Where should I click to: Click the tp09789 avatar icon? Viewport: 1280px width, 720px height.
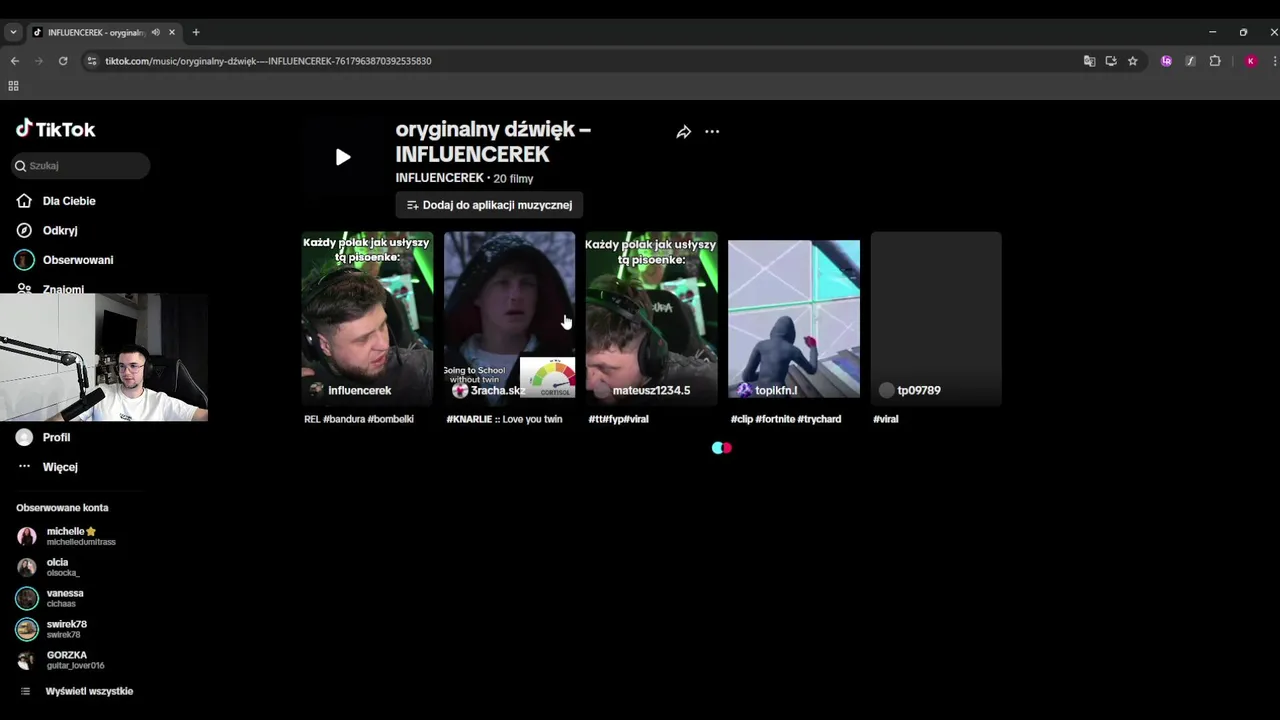tap(886, 390)
